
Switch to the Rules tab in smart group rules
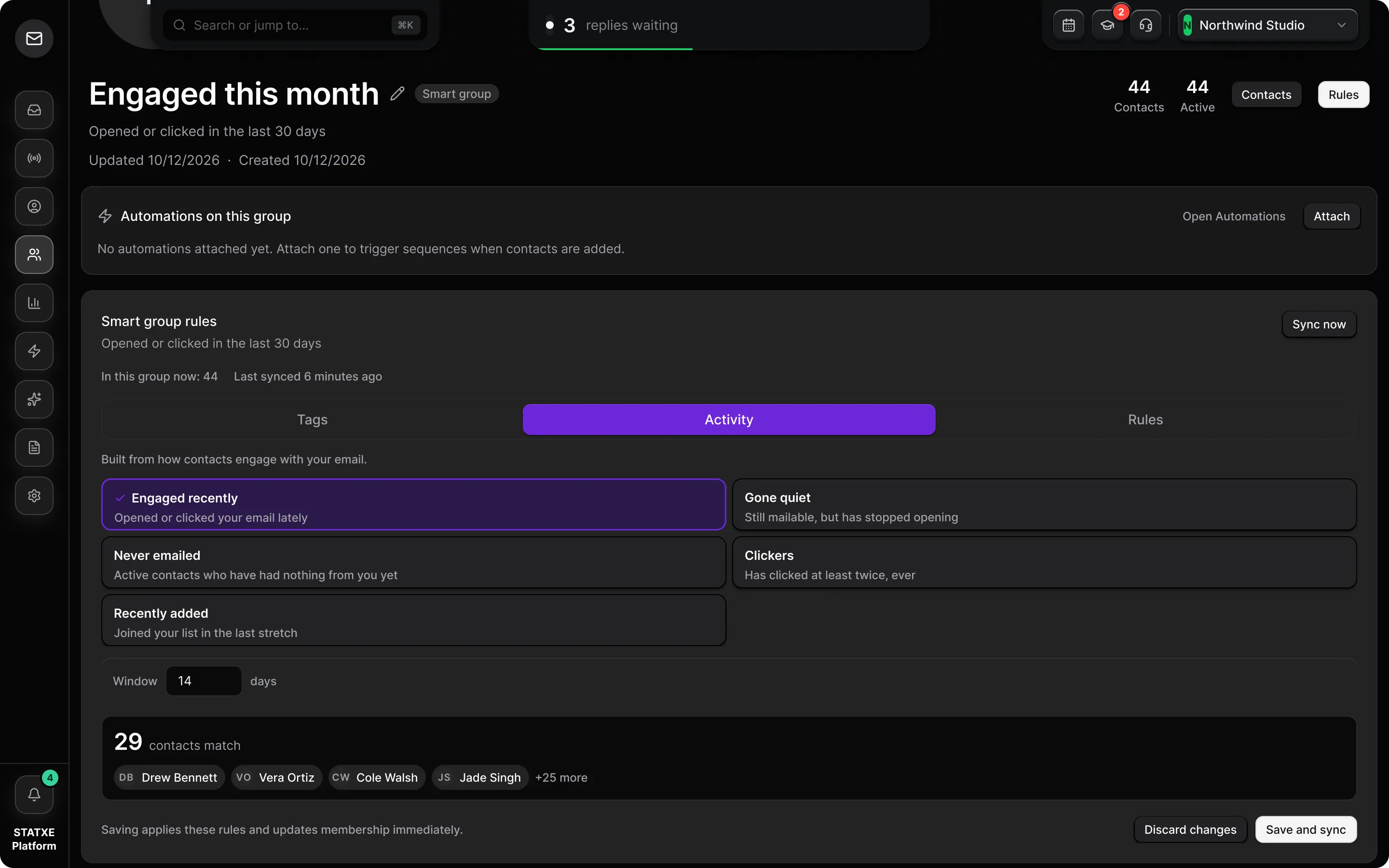(x=1145, y=420)
